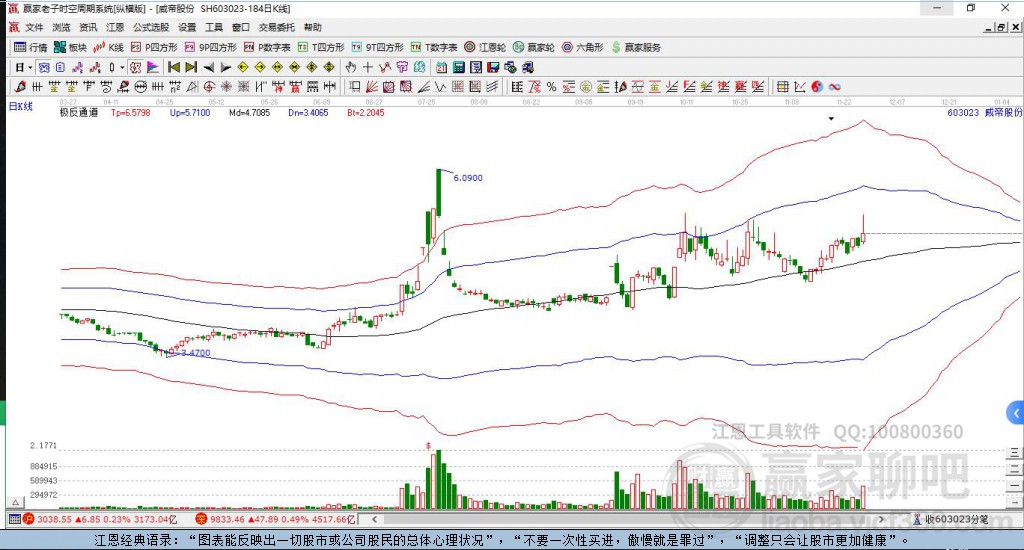Step chart left black arrow
Screen dimensions: 1024x550
click(208, 67)
